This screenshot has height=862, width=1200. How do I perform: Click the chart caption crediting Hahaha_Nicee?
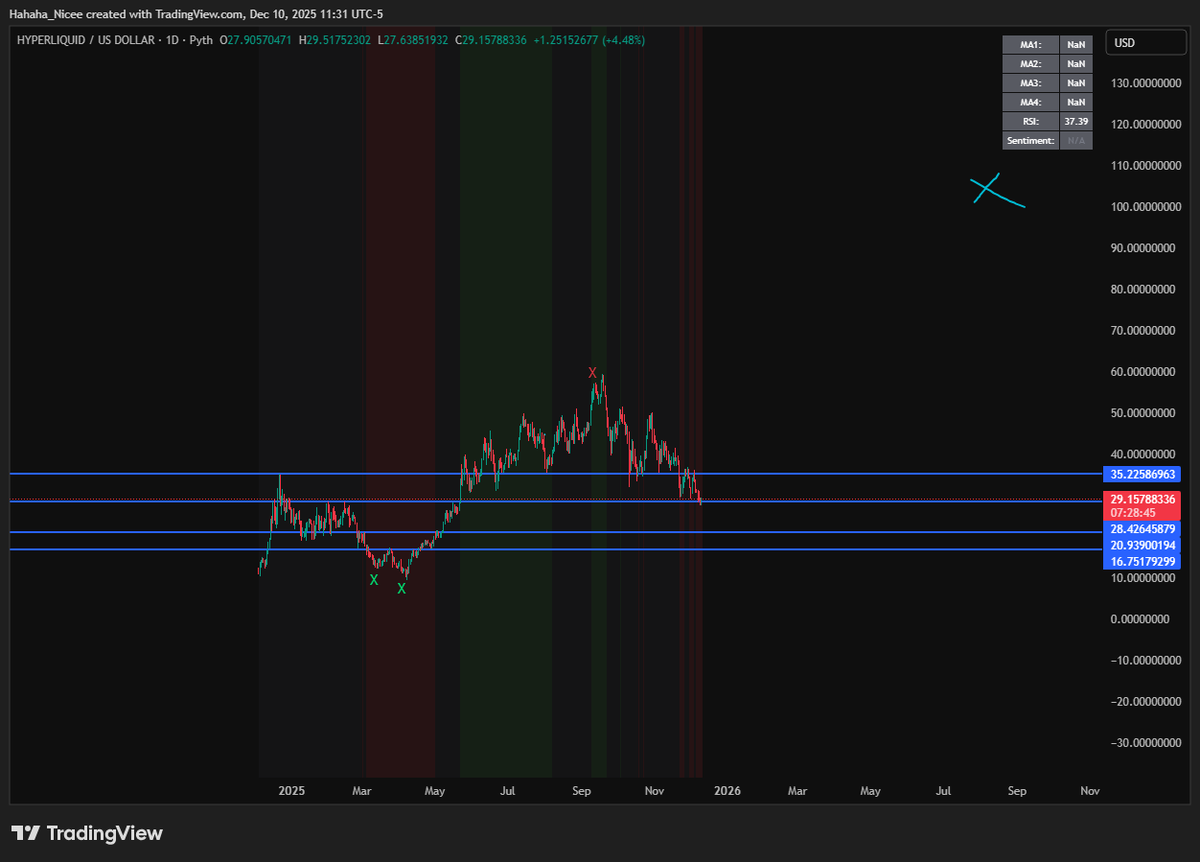(196, 14)
